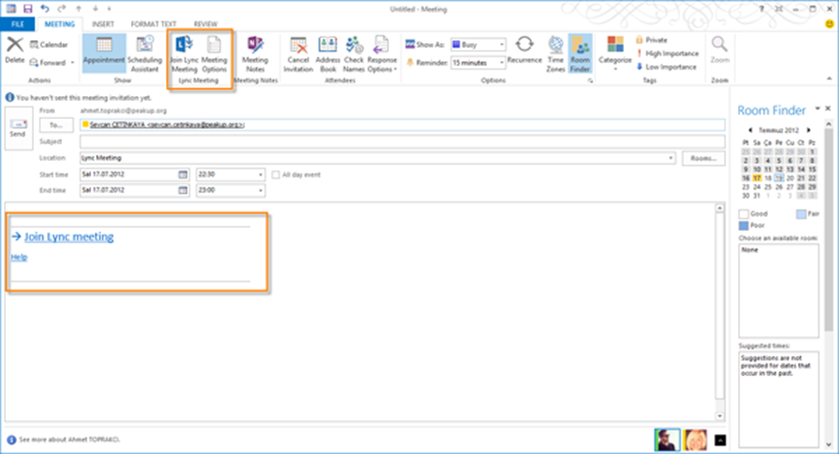Expand the Location dropdown arrow
The height and width of the screenshot is (454, 839).
[670, 158]
